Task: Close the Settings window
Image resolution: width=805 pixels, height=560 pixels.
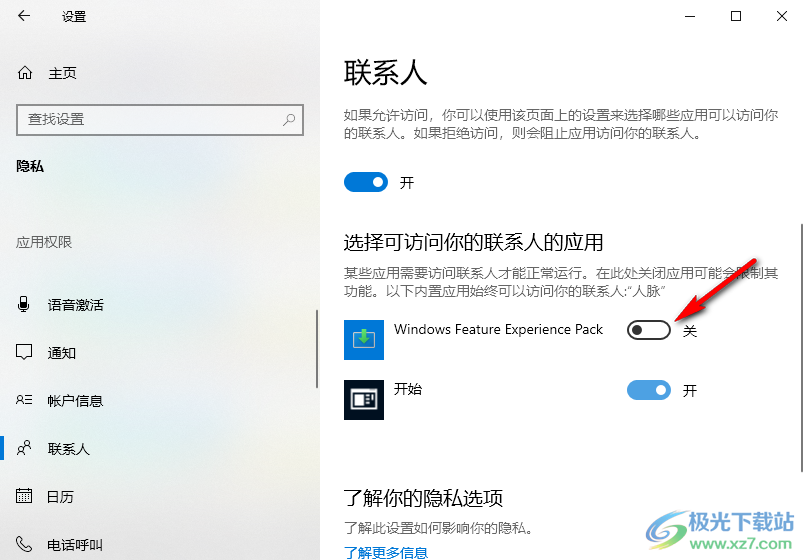Action: tap(781, 16)
